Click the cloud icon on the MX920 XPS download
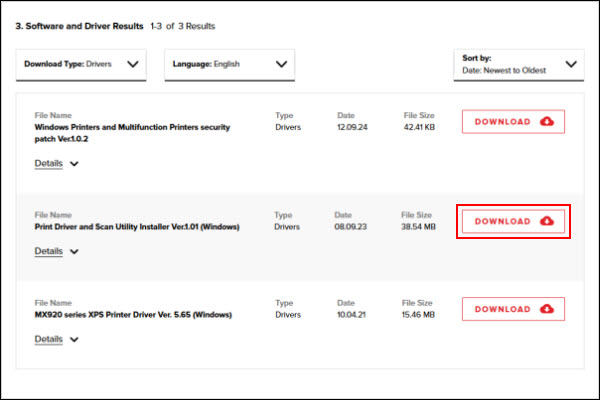 coord(546,309)
